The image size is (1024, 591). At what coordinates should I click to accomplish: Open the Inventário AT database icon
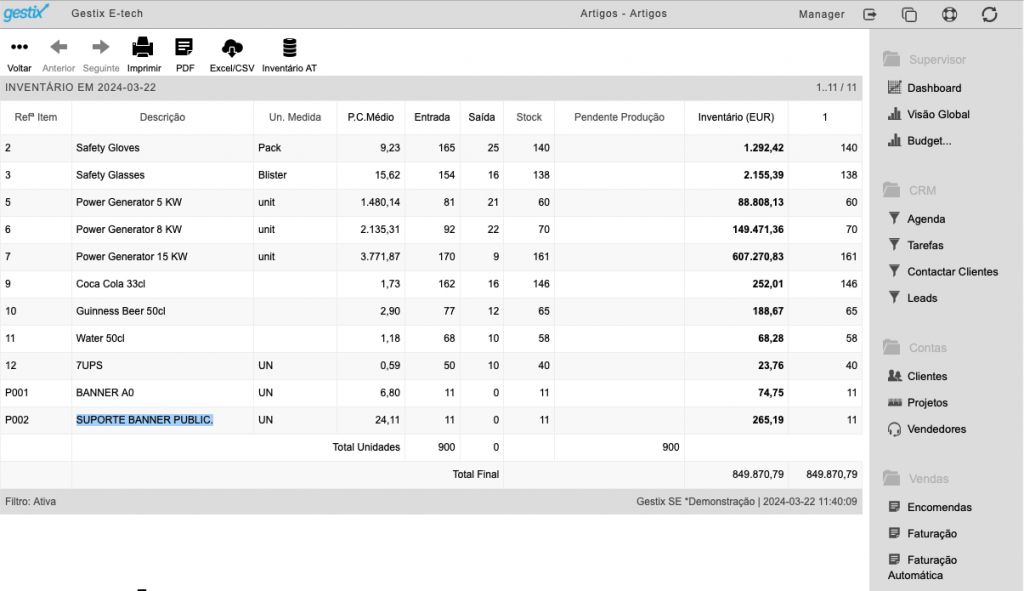point(289,47)
